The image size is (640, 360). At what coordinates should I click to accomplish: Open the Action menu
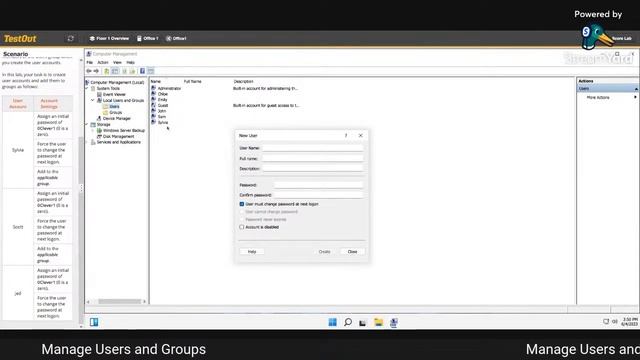point(103,62)
